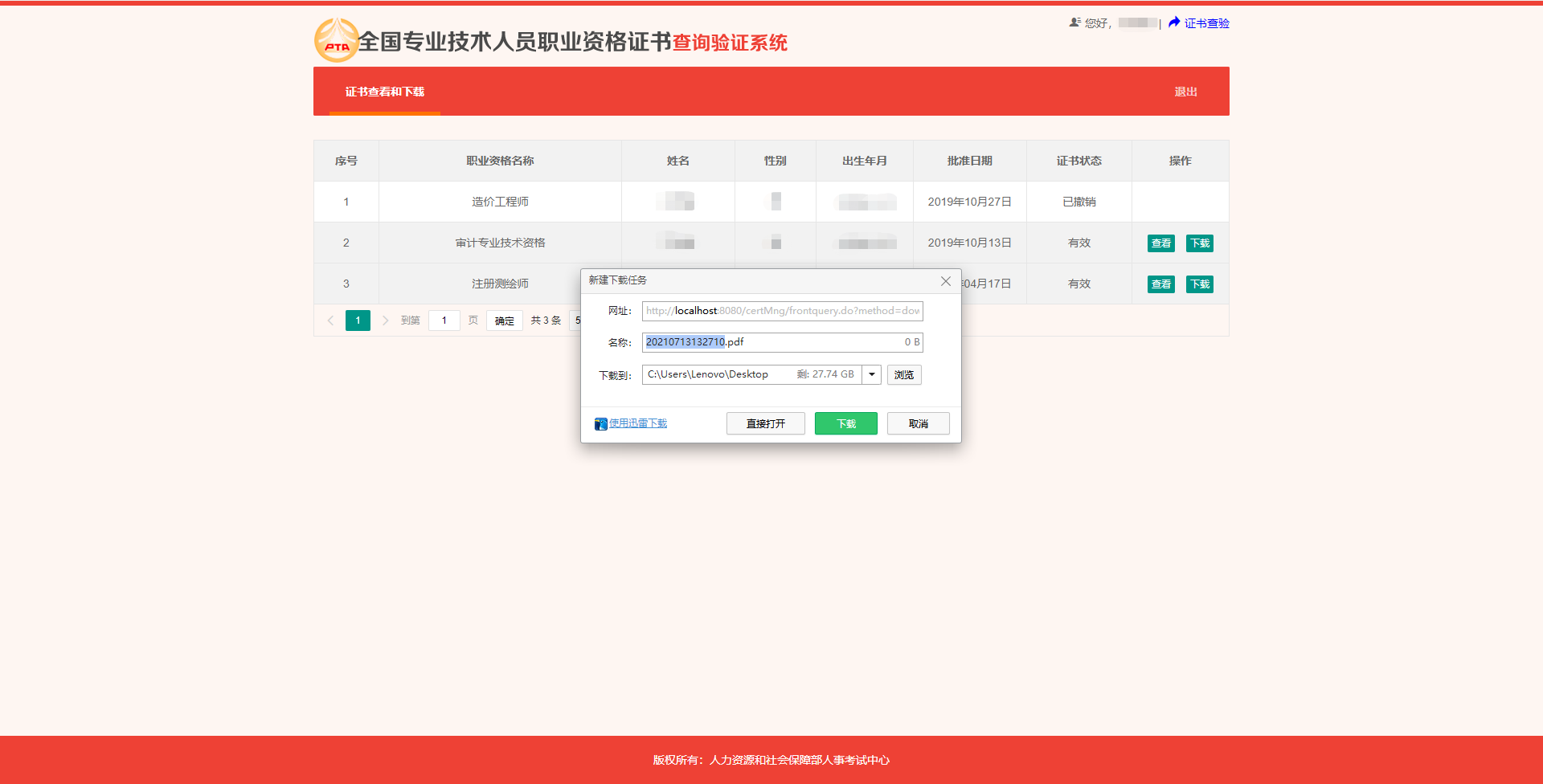Go to next page arrow
This screenshot has height=784, width=1543.
tap(386, 321)
